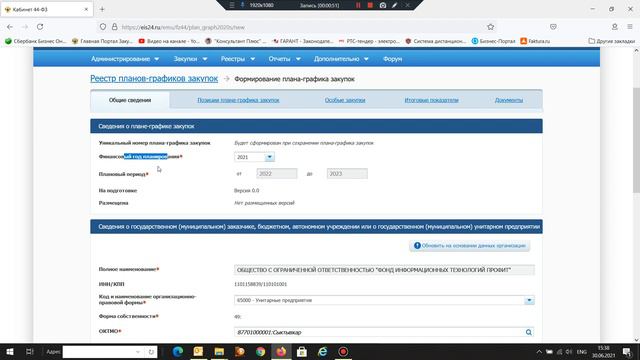This screenshot has width=640, height=360.
Task: Open Internet Explorer from taskbar
Action: [322, 351]
